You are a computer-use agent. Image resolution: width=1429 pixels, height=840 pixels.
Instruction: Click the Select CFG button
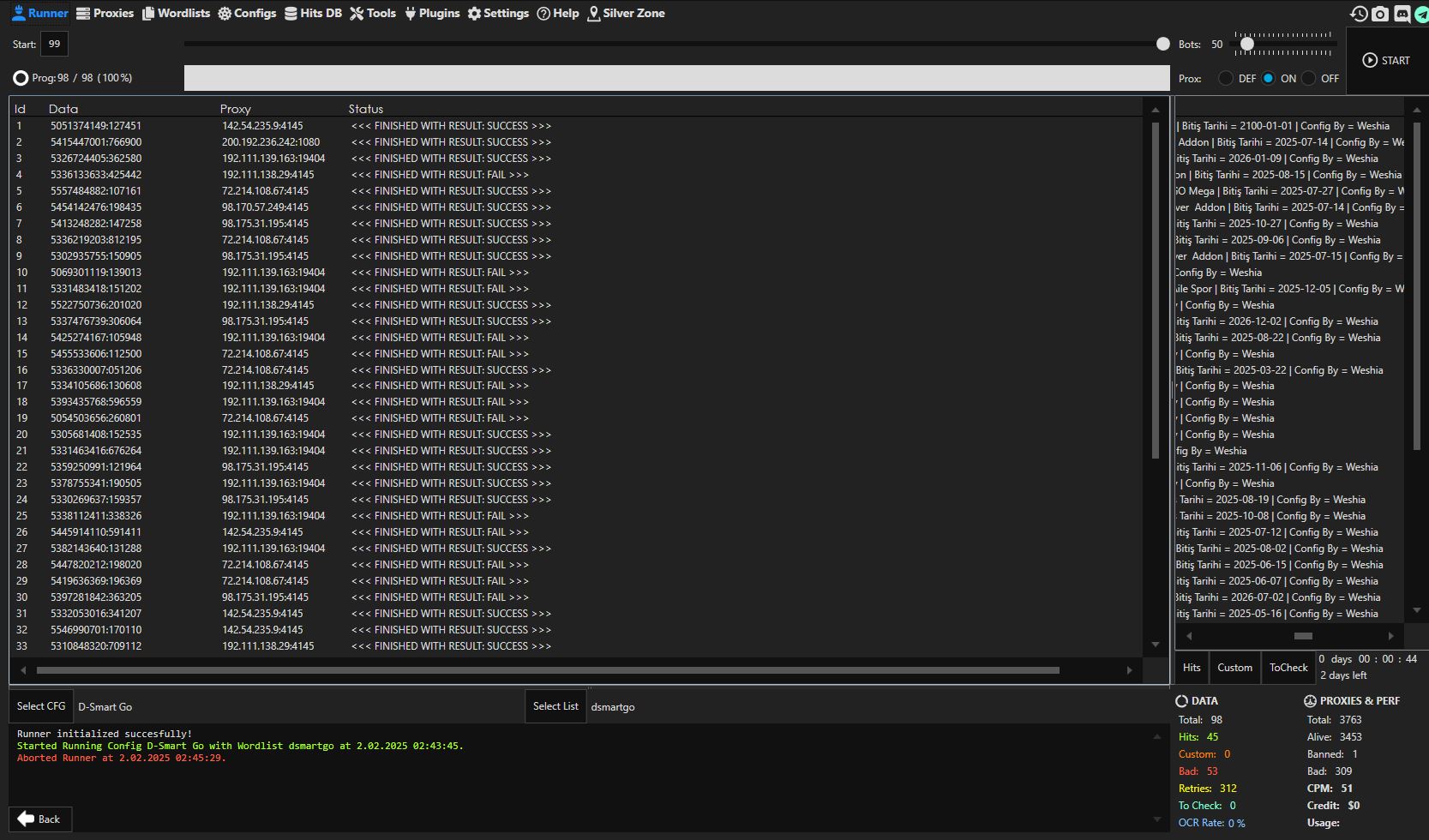click(41, 706)
